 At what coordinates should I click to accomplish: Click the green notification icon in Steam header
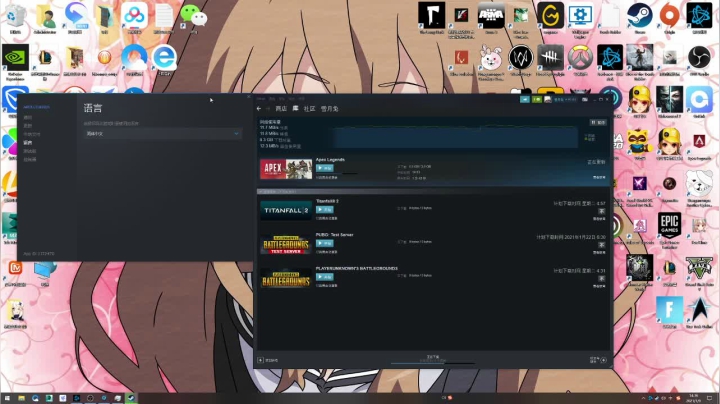click(536, 99)
